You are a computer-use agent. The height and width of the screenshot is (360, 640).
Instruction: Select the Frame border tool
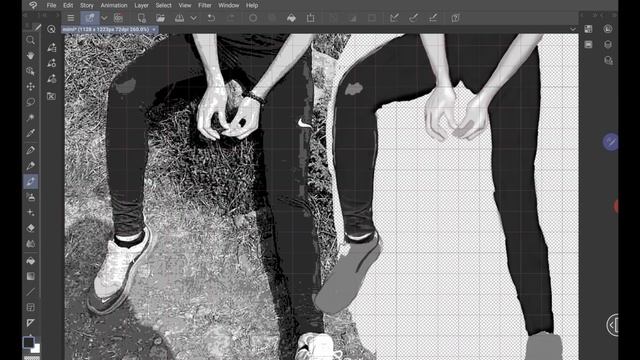click(31, 307)
